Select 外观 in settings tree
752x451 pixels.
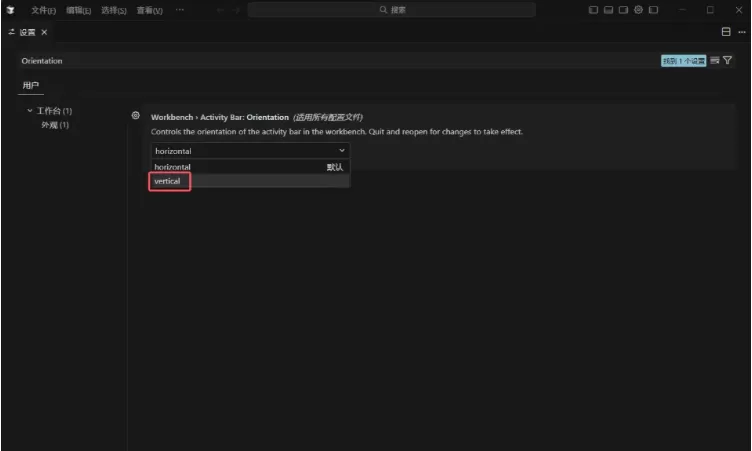point(54,125)
